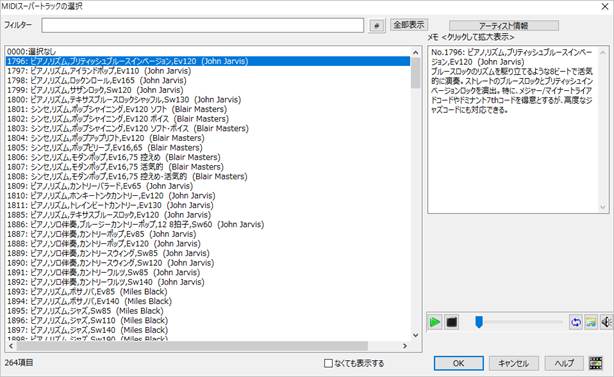The height and width of the screenshot is (377, 614).
Task: Select track 1889 Sw85 John Jarvis
Action: coord(208,253)
